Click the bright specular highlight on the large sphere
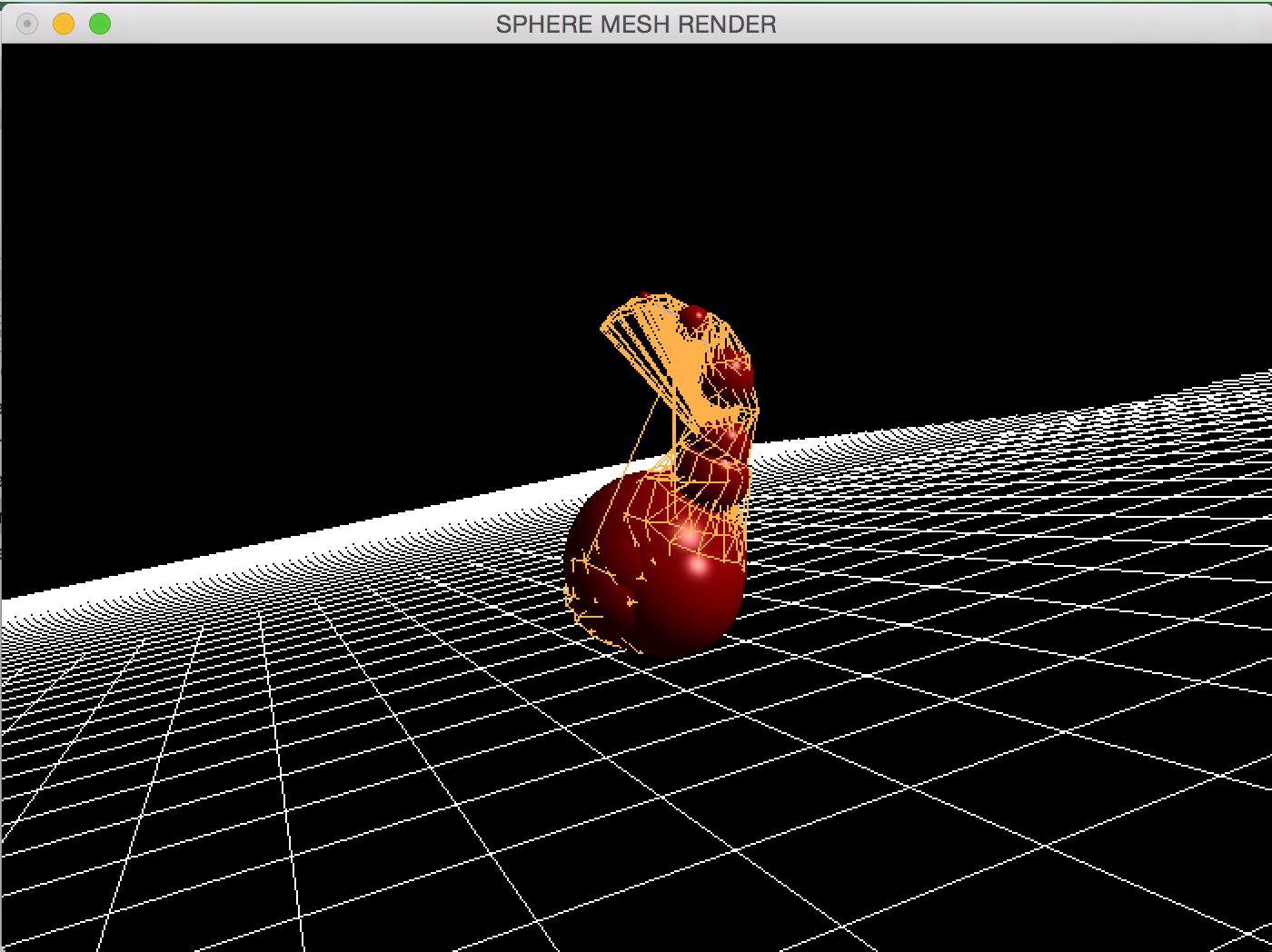Viewport: 1272px width, 952px height. click(699, 567)
